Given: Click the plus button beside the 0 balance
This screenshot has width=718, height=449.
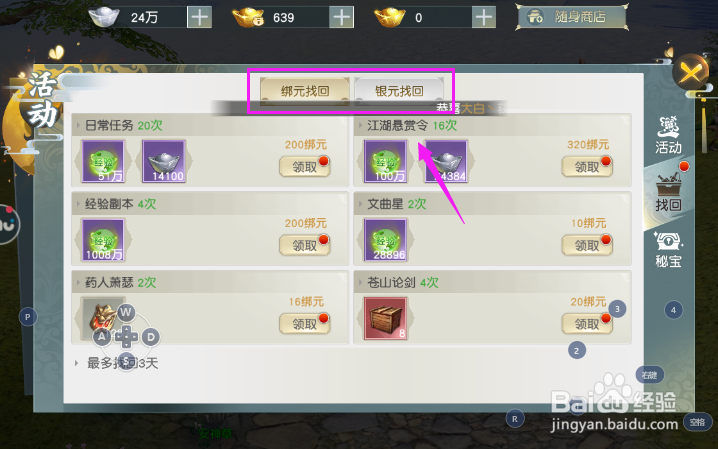Looking at the screenshot, I should coord(484,17).
